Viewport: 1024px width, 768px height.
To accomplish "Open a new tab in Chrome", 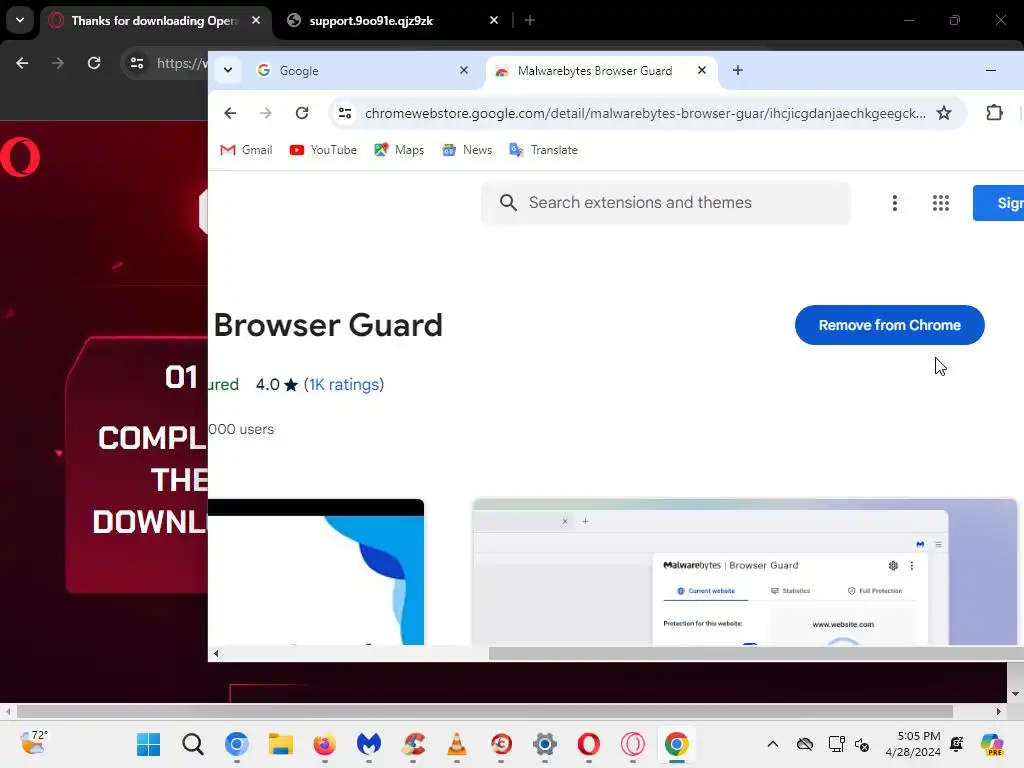I will (x=737, y=70).
